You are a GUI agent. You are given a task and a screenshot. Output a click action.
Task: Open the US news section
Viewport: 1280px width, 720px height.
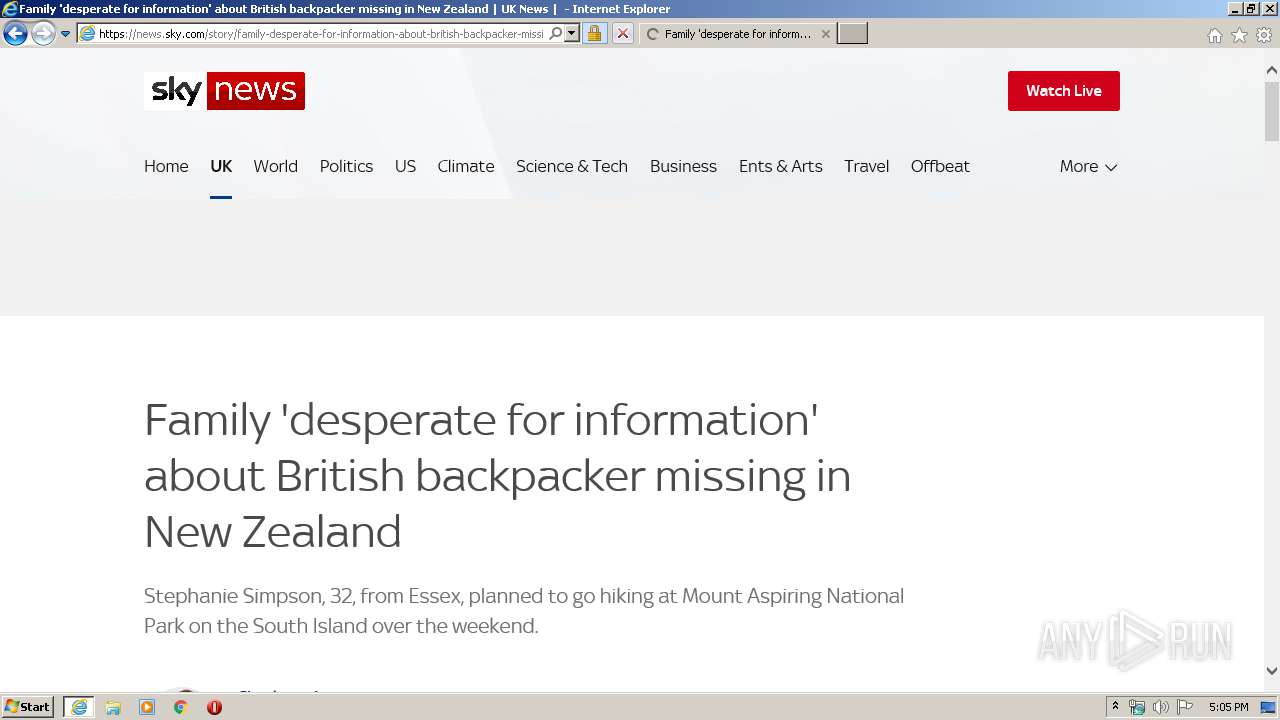coord(405,166)
